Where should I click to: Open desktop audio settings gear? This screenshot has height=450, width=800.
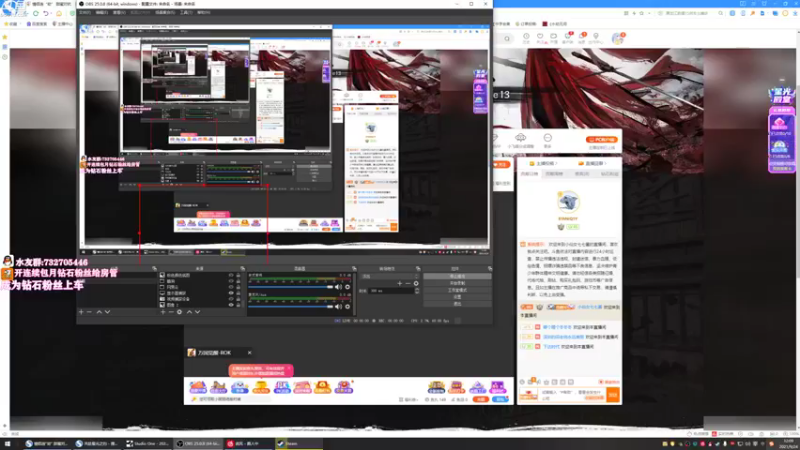pyautogui.click(x=347, y=287)
